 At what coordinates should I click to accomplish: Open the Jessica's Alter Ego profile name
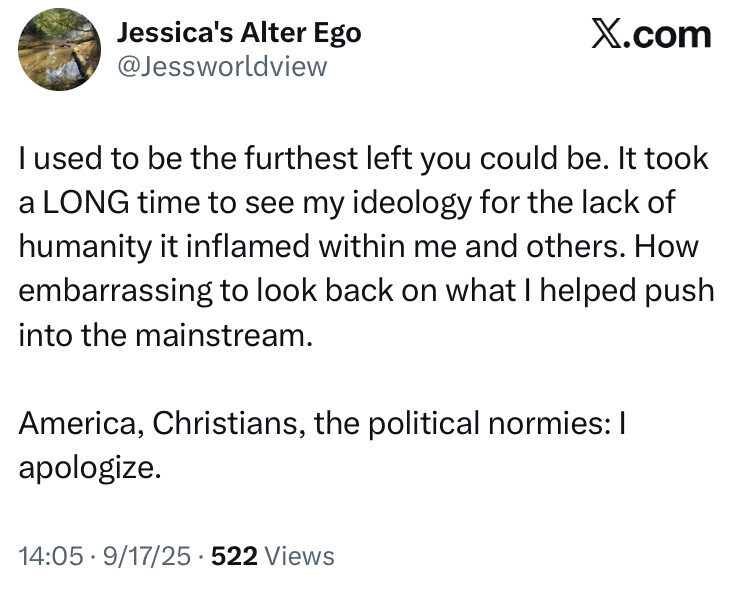239,32
